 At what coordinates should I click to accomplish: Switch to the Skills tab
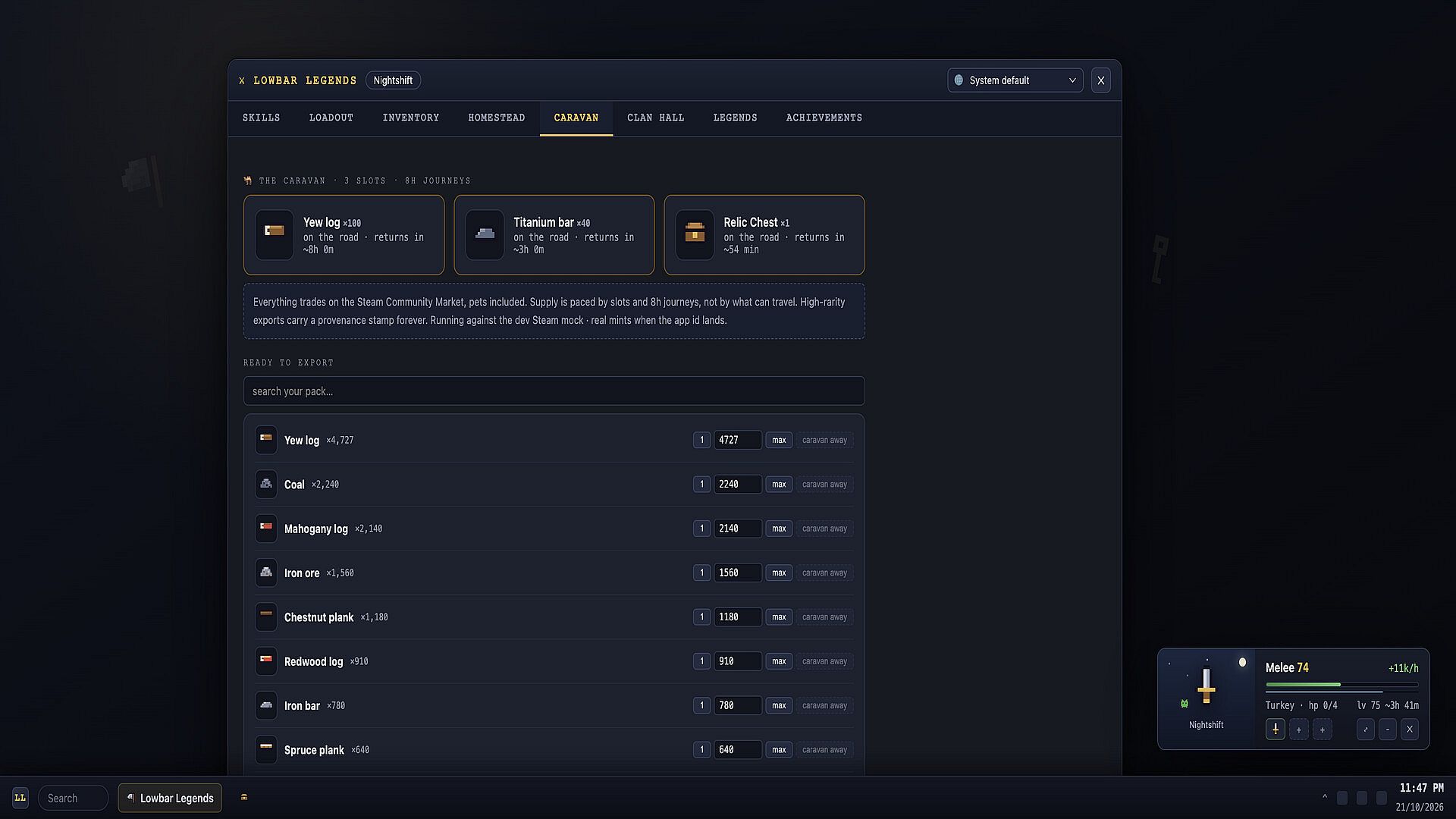point(261,118)
